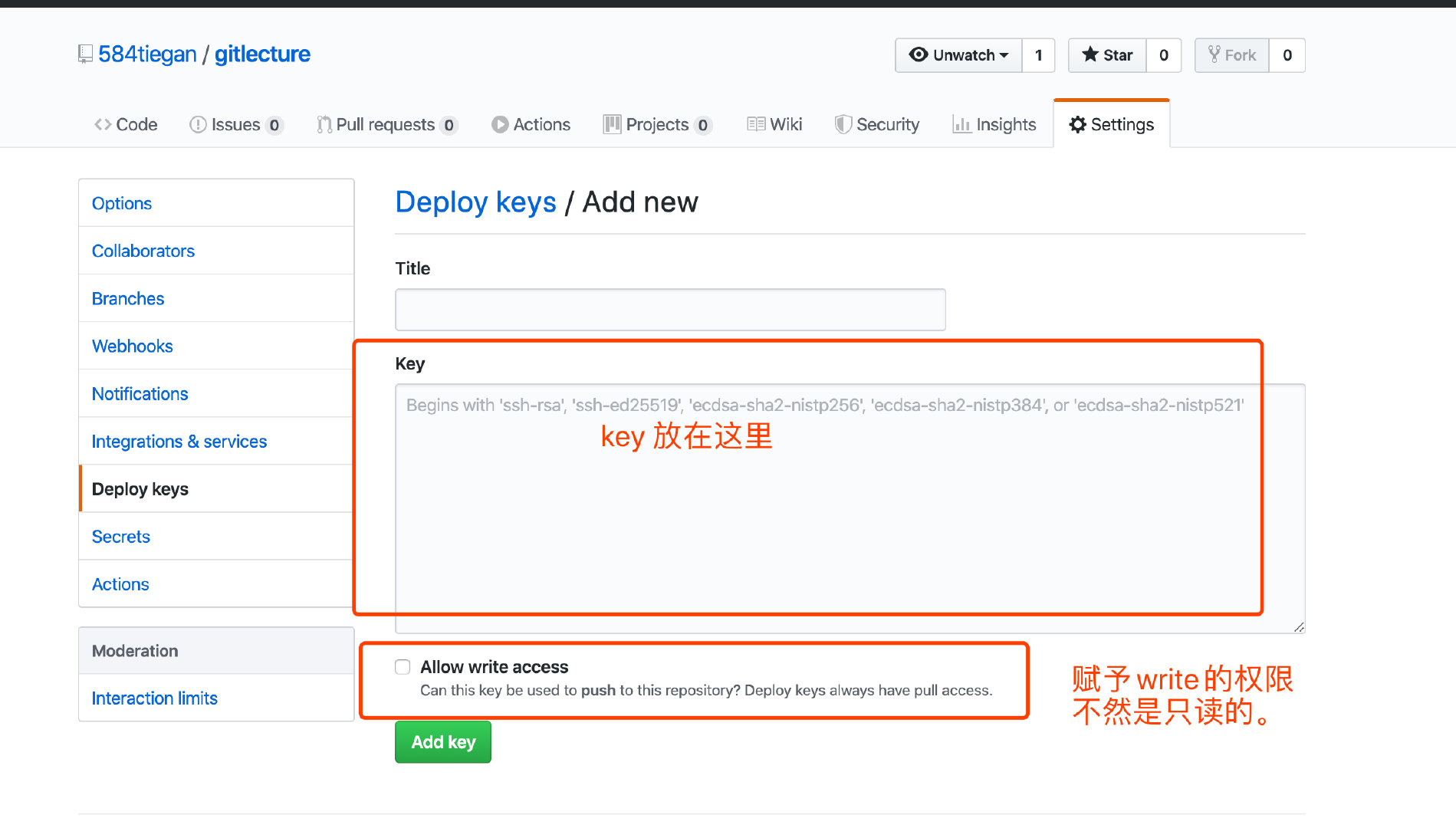Screen dimensions: 1456x828
Task: Select the Settings tab
Action: (x=1112, y=124)
